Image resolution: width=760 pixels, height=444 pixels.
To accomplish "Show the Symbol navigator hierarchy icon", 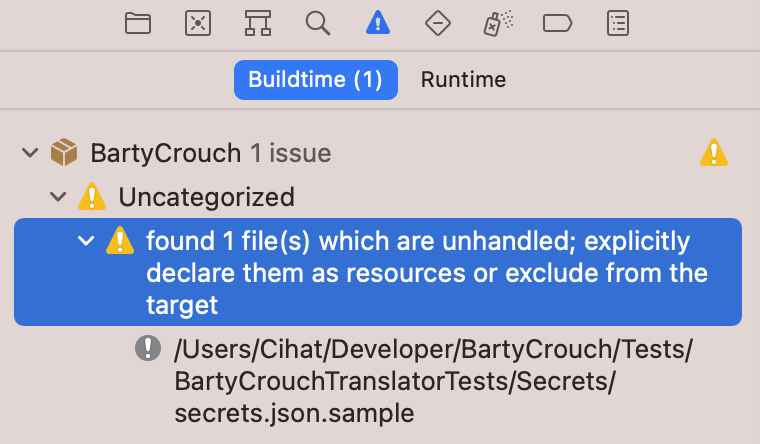I will [x=258, y=23].
